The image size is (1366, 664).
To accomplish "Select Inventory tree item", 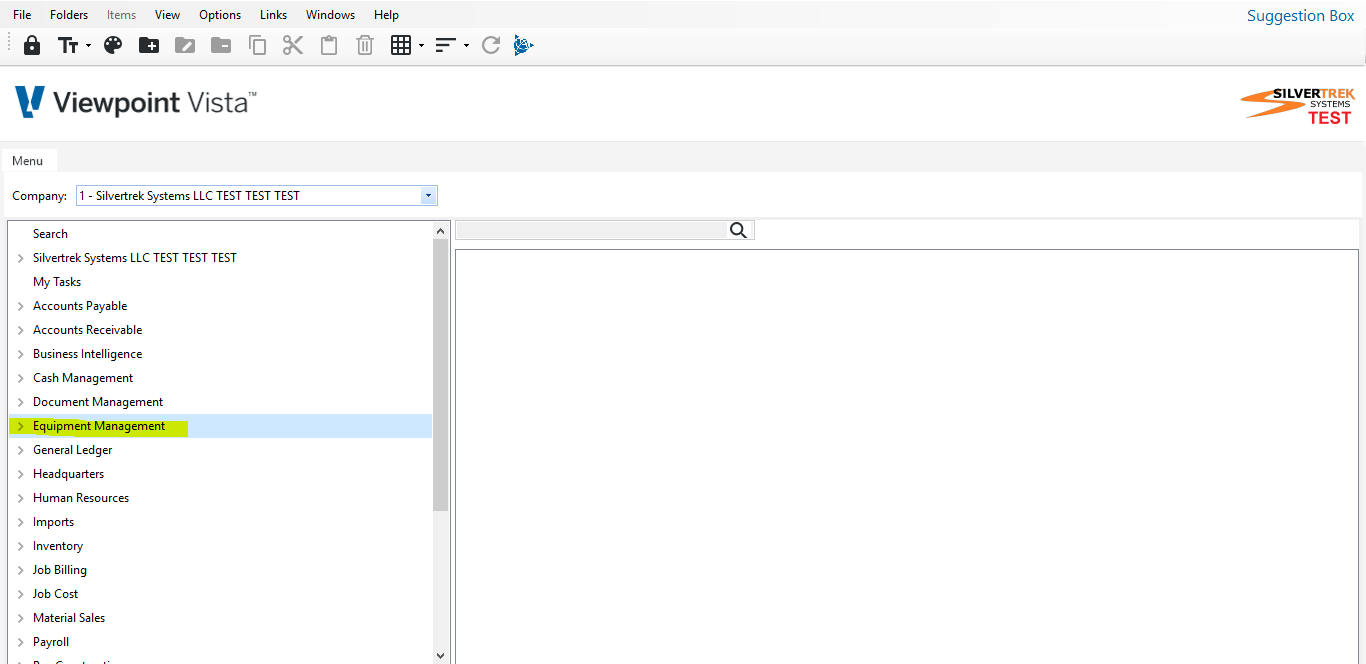I will click(58, 546).
